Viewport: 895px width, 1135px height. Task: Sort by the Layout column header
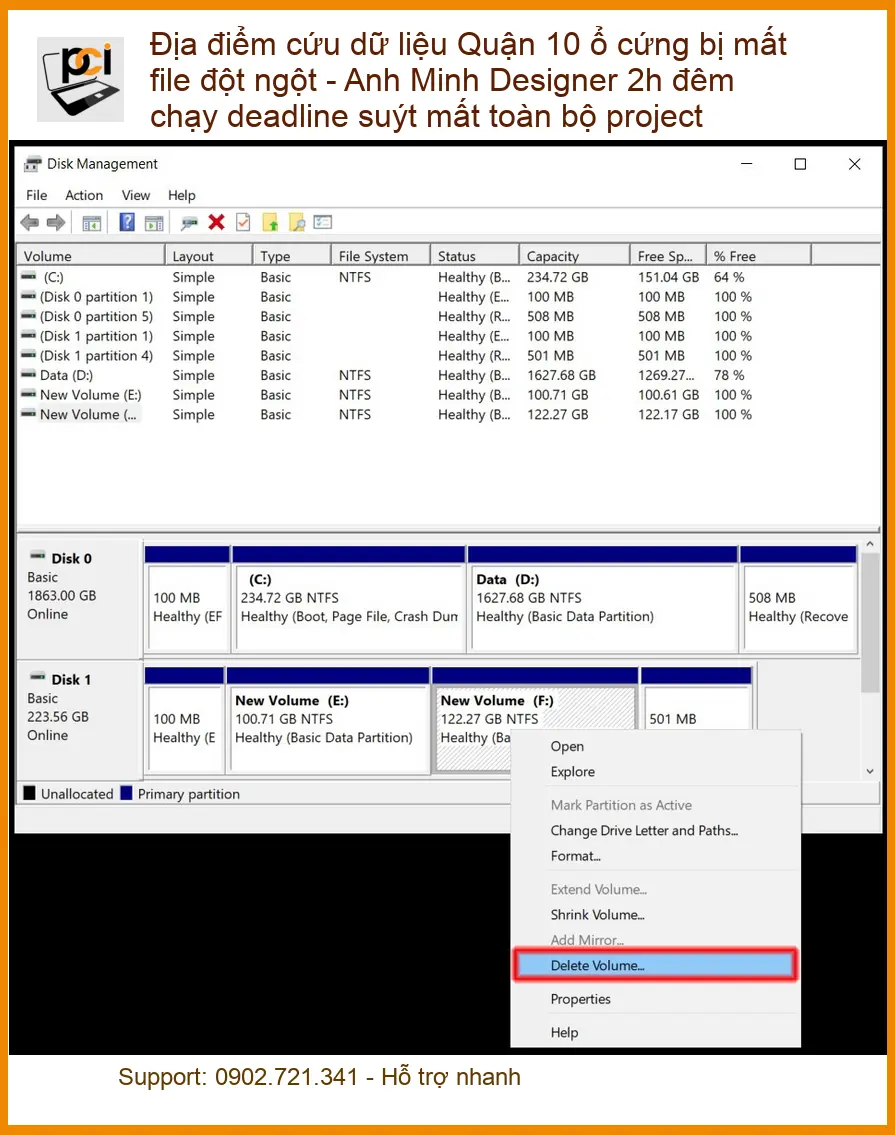(209, 256)
